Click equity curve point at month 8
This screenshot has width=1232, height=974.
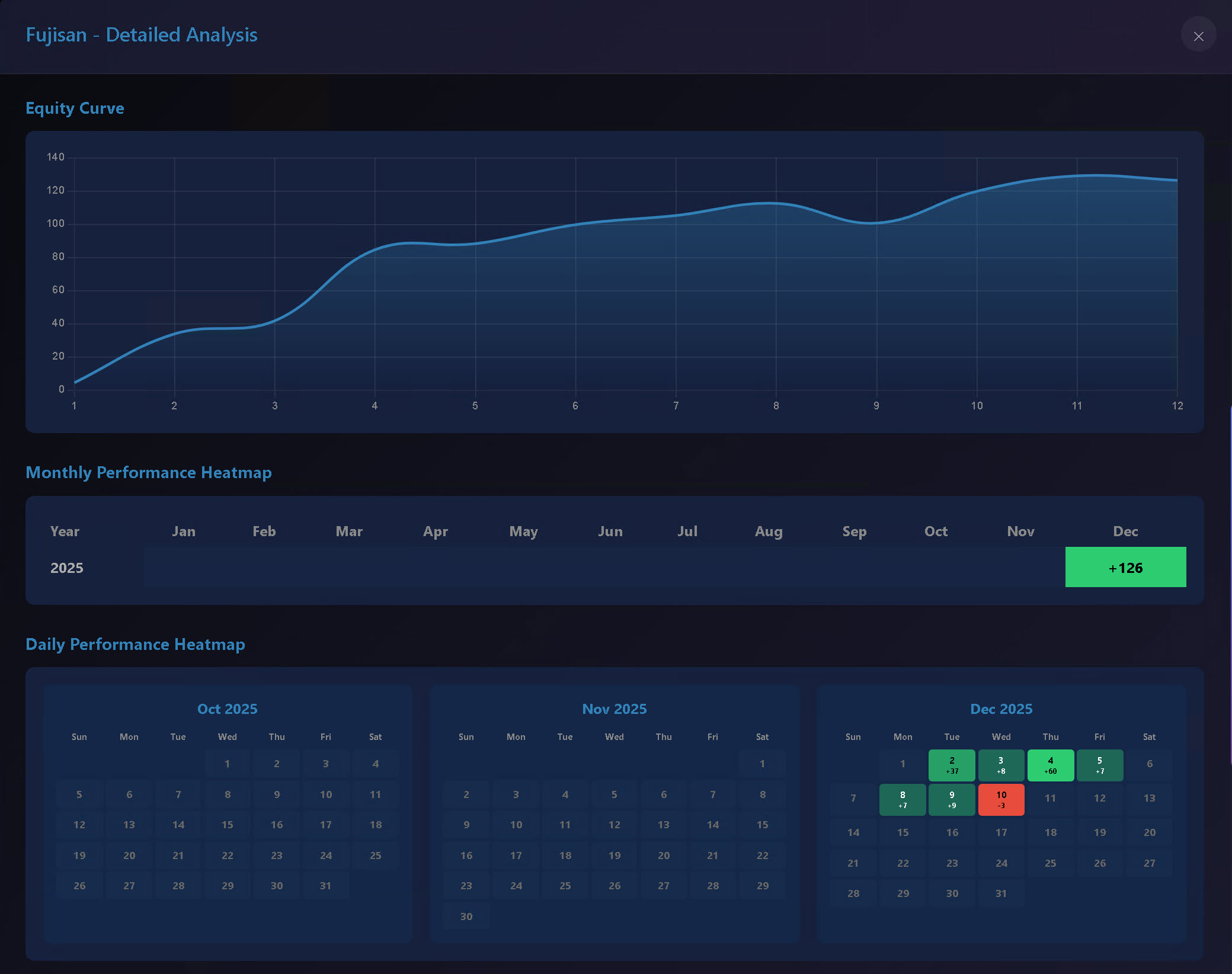click(x=776, y=203)
